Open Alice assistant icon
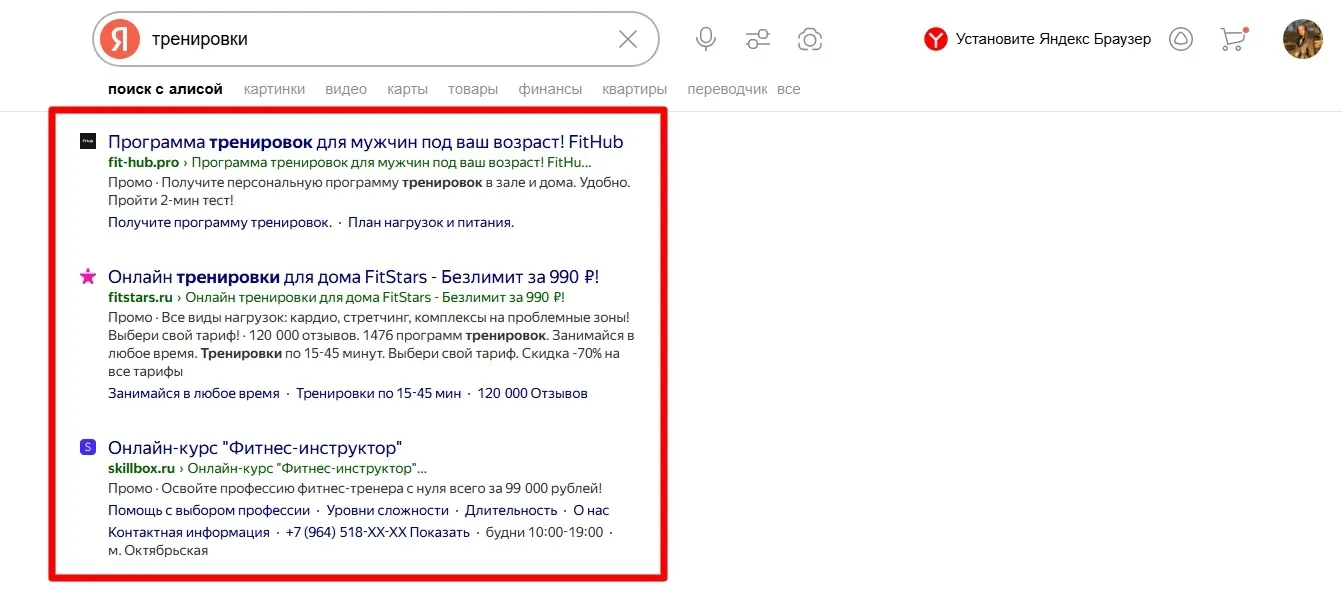 click(x=1181, y=39)
